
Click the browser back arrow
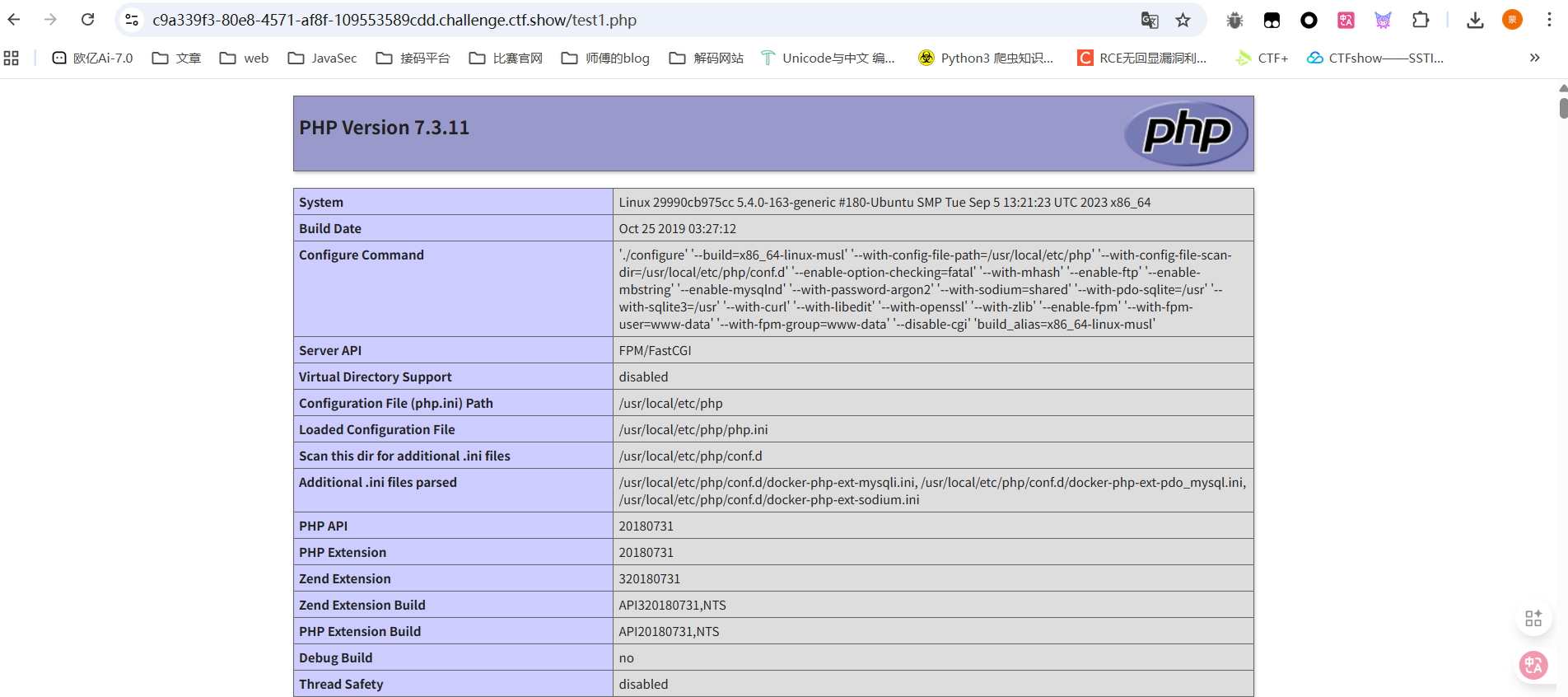14,20
